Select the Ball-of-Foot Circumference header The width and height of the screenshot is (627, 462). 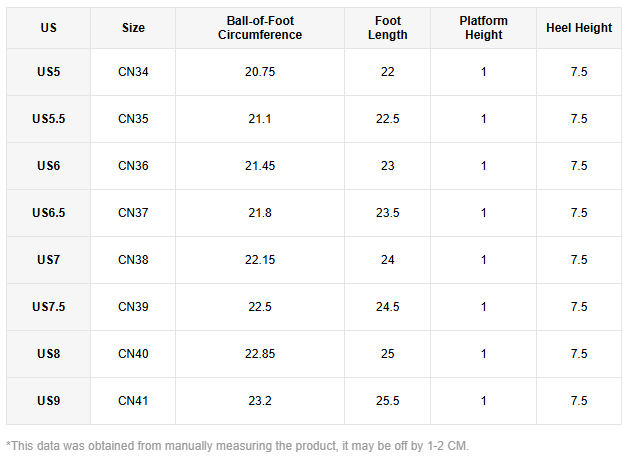(260, 28)
